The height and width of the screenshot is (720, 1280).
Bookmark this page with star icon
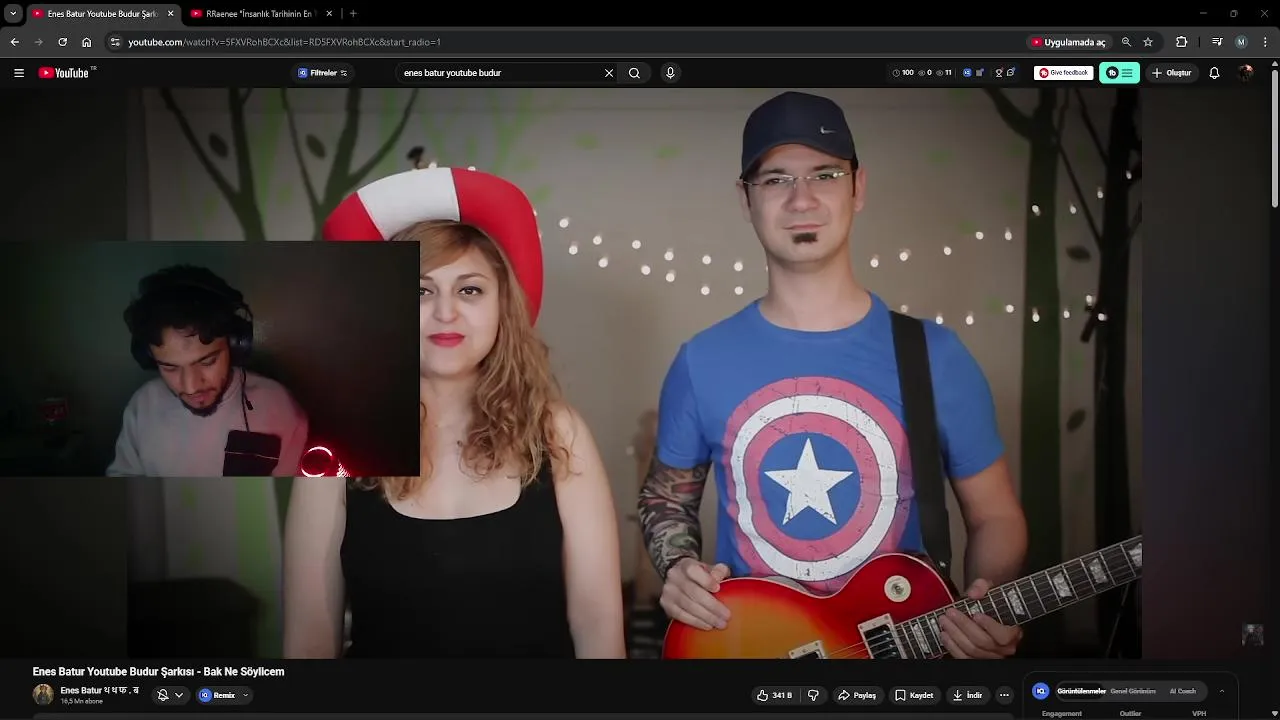pos(1148,42)
